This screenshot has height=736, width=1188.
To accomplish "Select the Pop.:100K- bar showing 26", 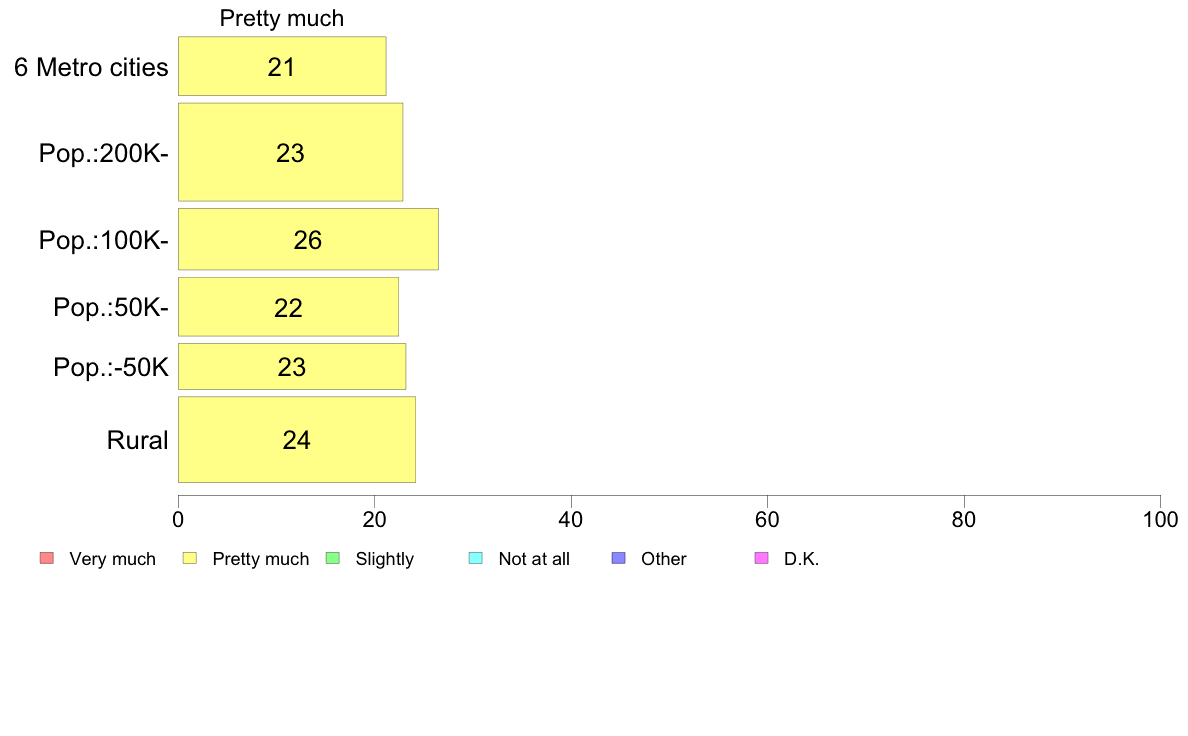I will [x=308, y=239].
